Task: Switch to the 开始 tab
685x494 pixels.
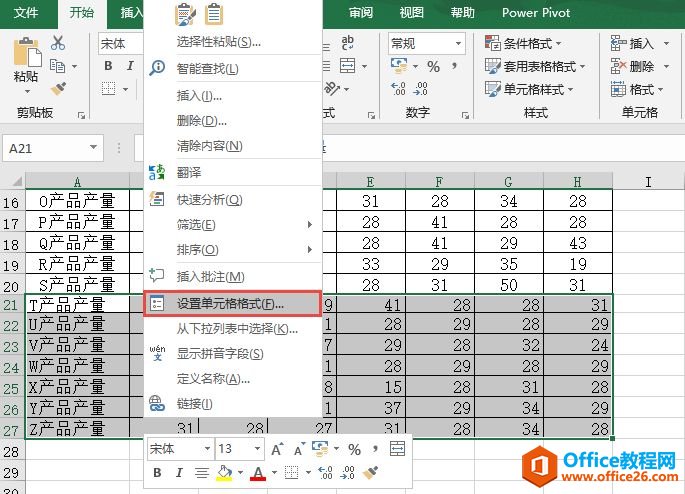Action: coord(82,13)
